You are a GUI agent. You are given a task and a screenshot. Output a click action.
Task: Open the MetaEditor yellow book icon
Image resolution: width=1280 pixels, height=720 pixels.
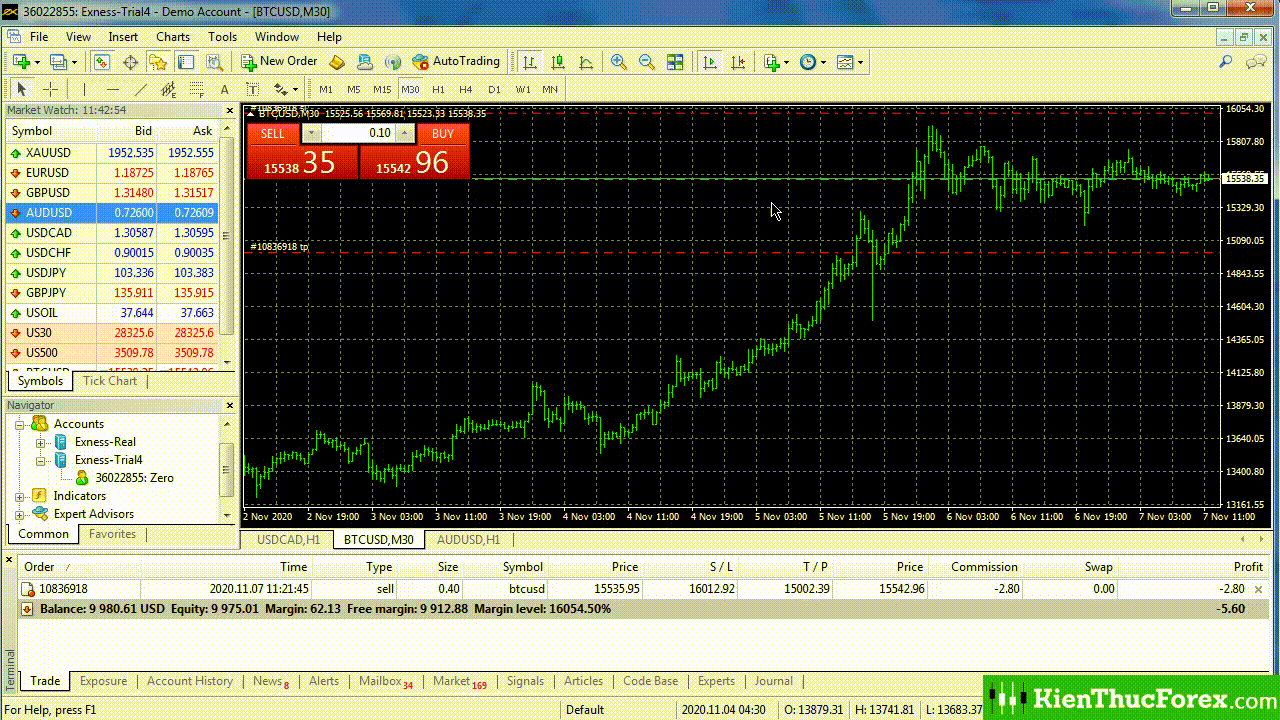pyautogui.click(x=337, y=62)
